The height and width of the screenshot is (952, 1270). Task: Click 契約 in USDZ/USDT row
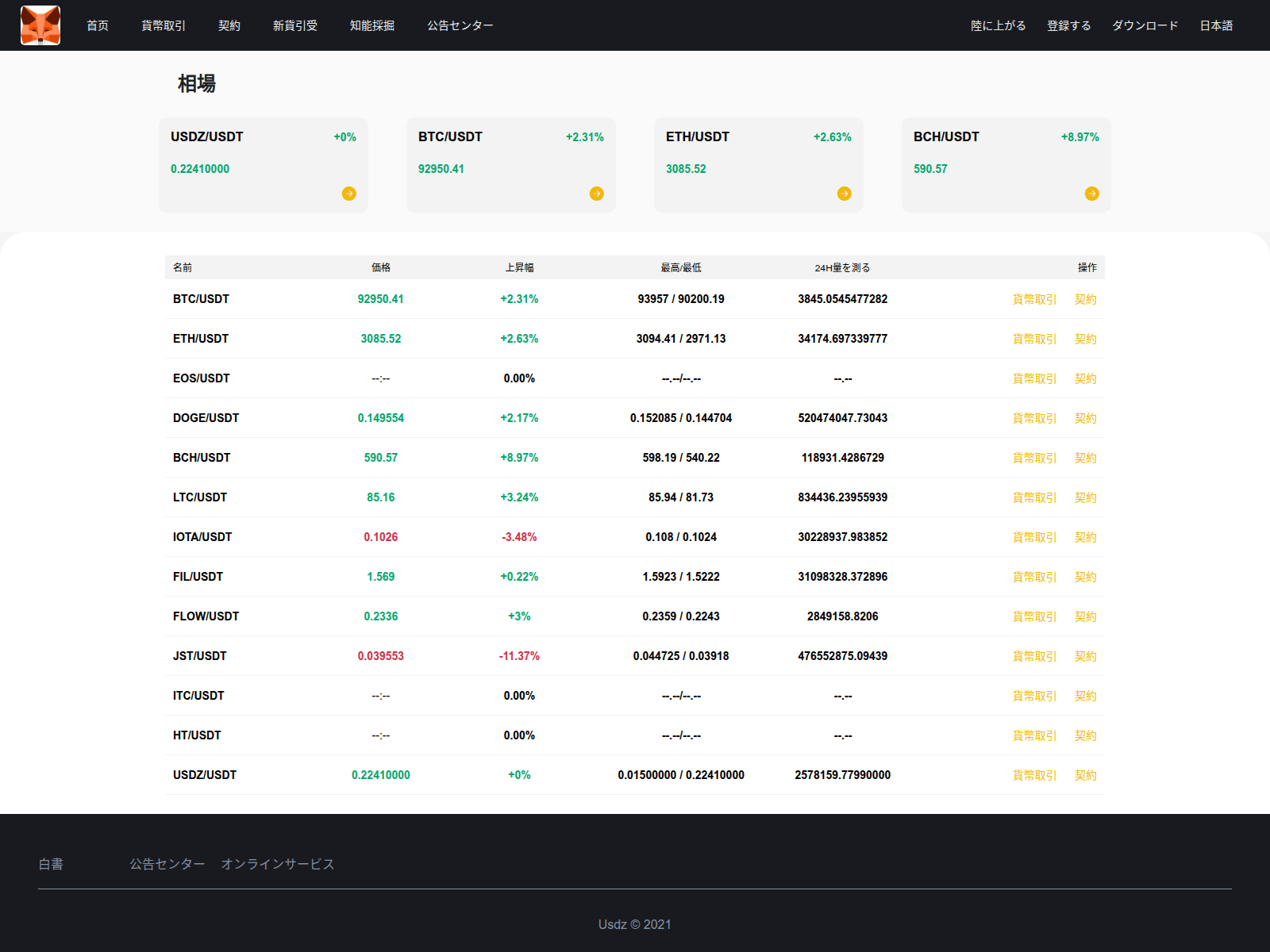pos(1086,775)
